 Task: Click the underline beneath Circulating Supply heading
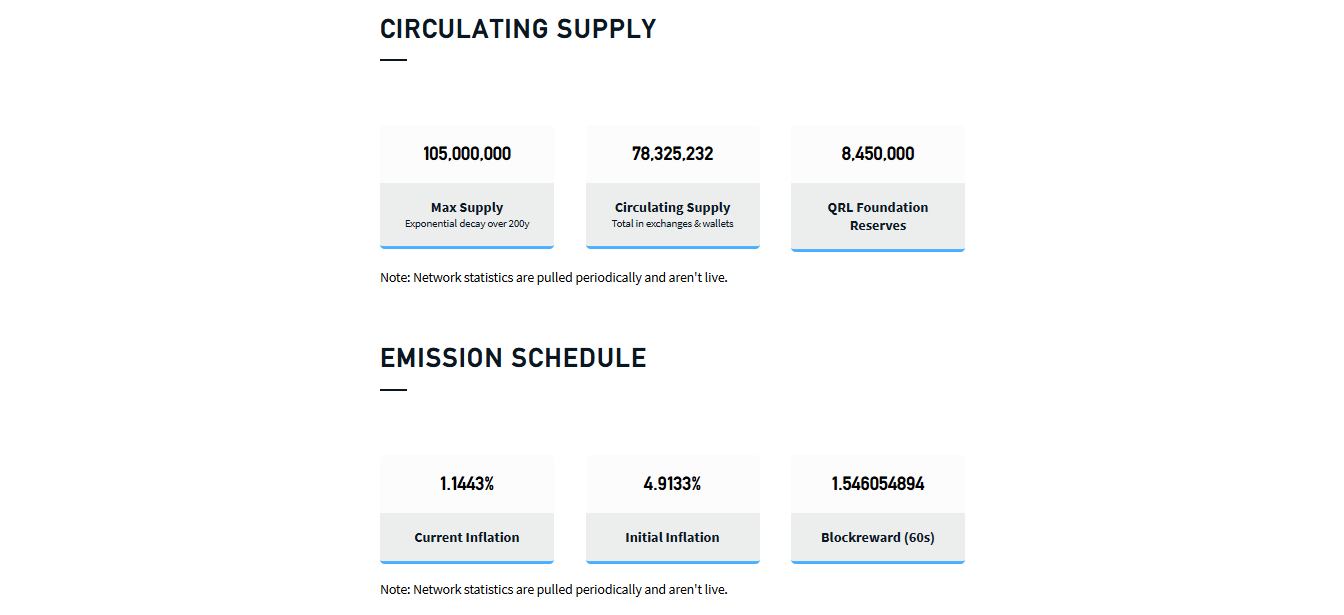click(x=393, y=60)
